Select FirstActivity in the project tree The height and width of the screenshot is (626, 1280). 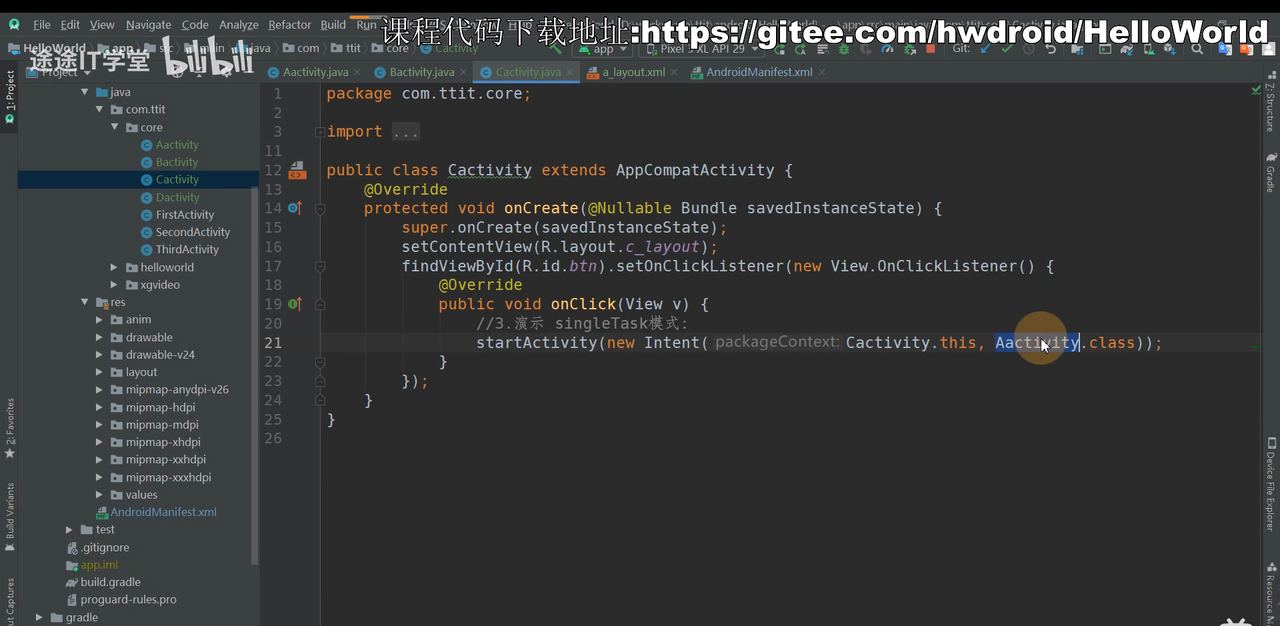tap(185, 215)
